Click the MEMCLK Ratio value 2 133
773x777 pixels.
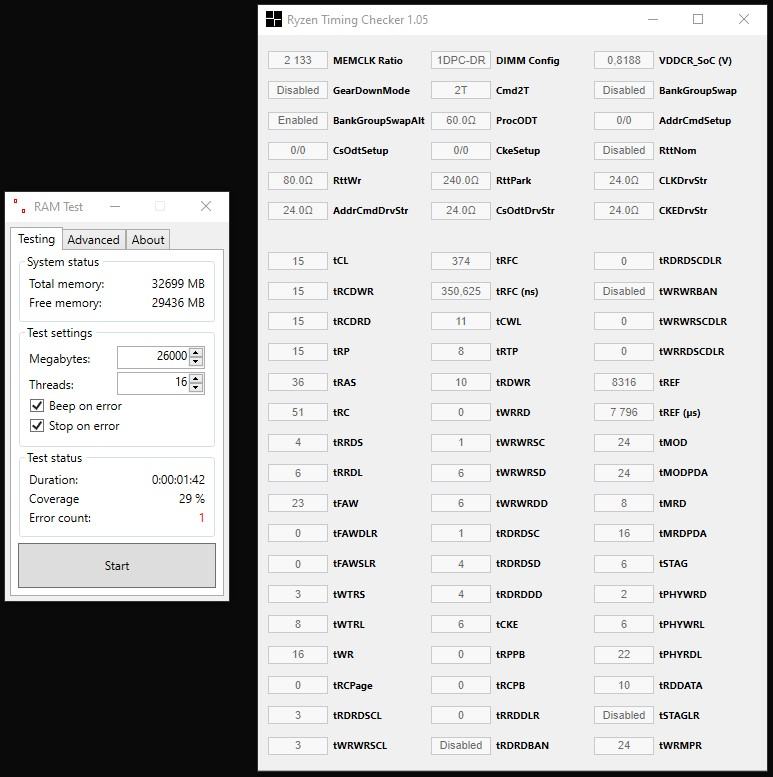(x=298, y=60)
